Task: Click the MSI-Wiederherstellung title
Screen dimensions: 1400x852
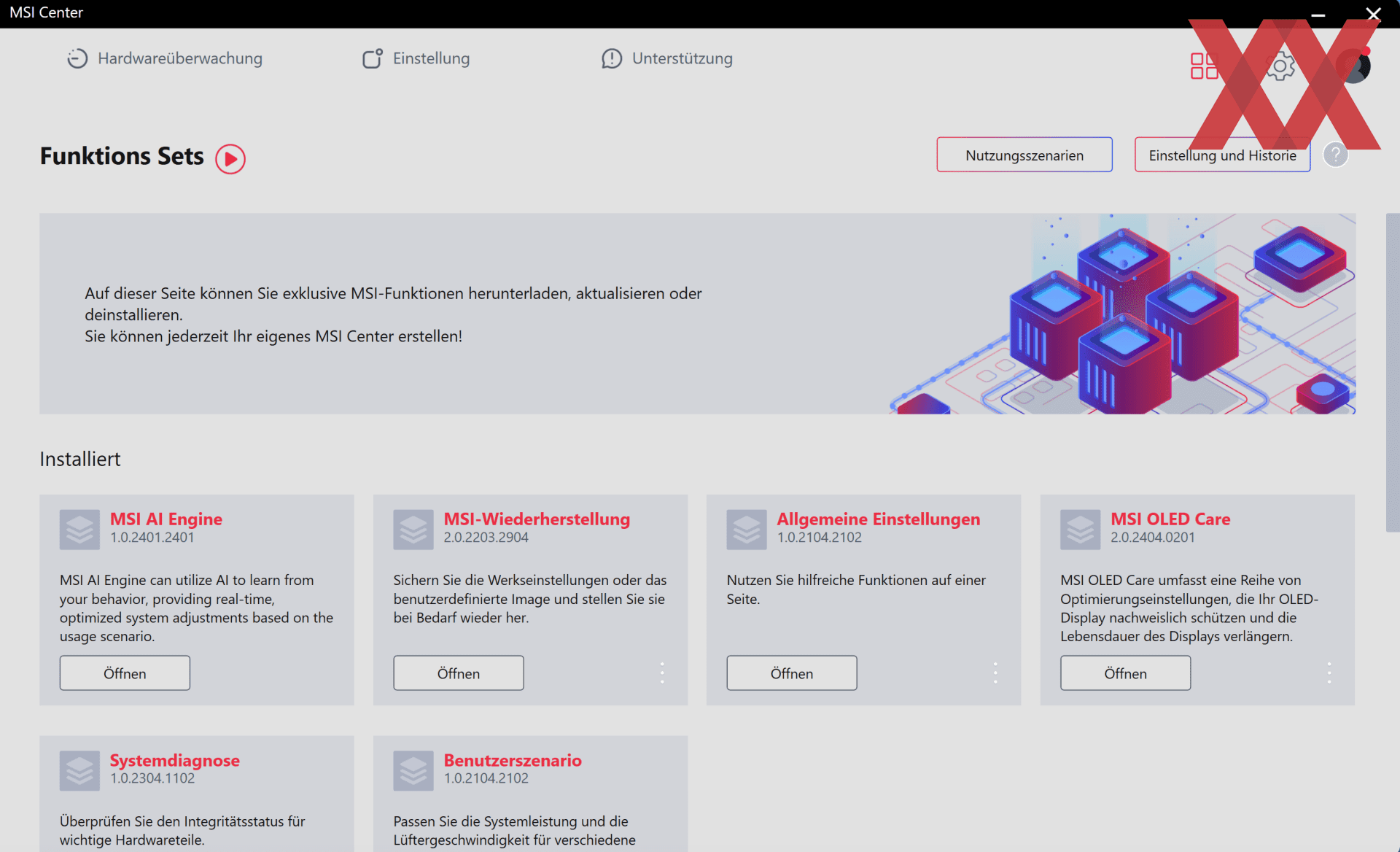Action: pyautogui.click(x=537, y=519)
